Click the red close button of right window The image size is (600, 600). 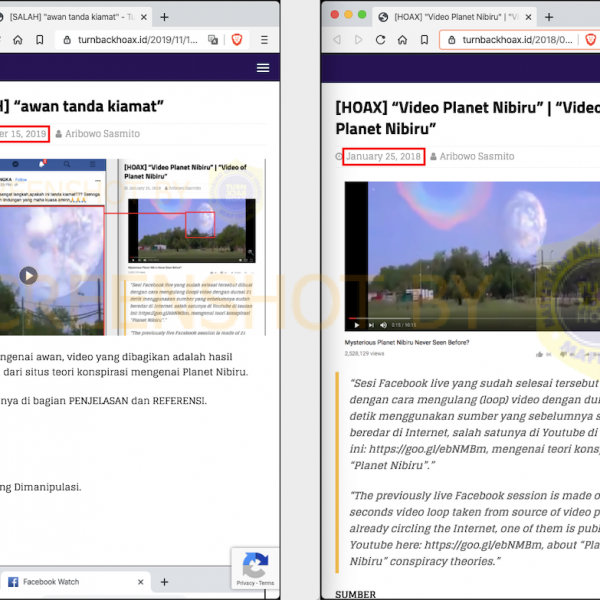click(335, 15)
